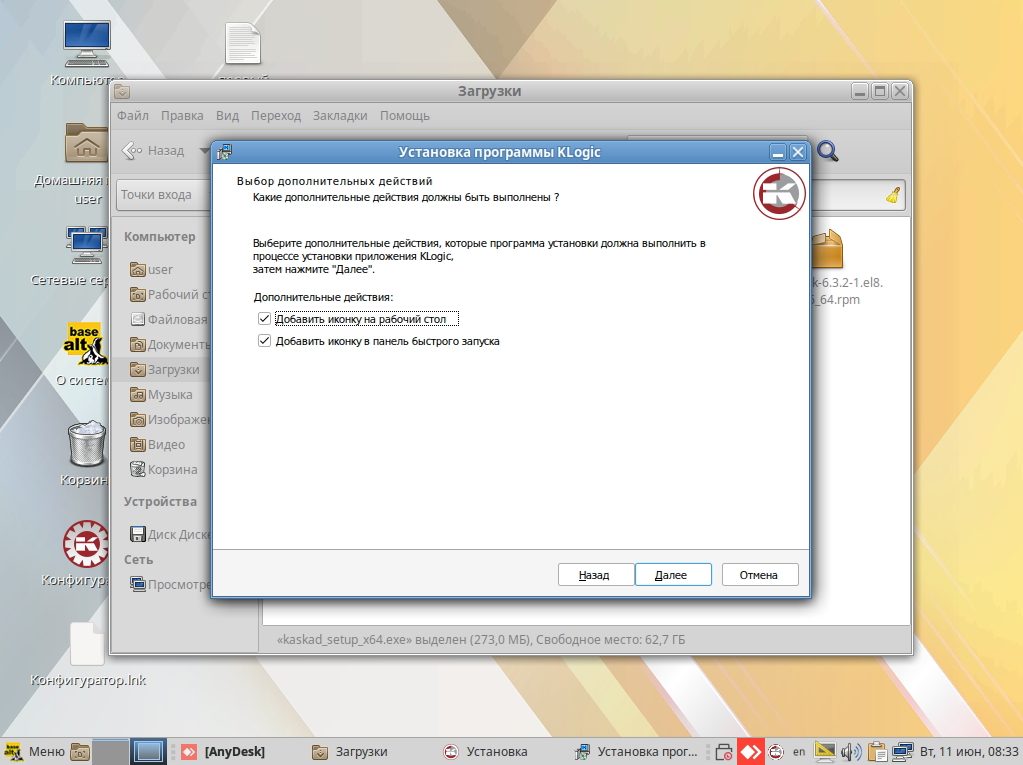Screen dimensions: 1023x765
Task: Click the AnyDesk red tray icon
Action: tap(750, 751)
